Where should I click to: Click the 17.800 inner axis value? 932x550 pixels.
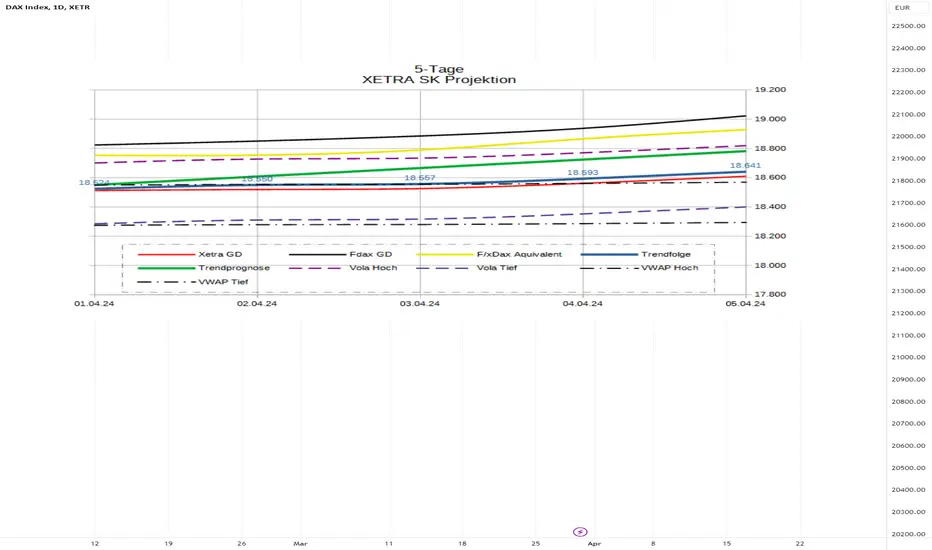point(770,294)
